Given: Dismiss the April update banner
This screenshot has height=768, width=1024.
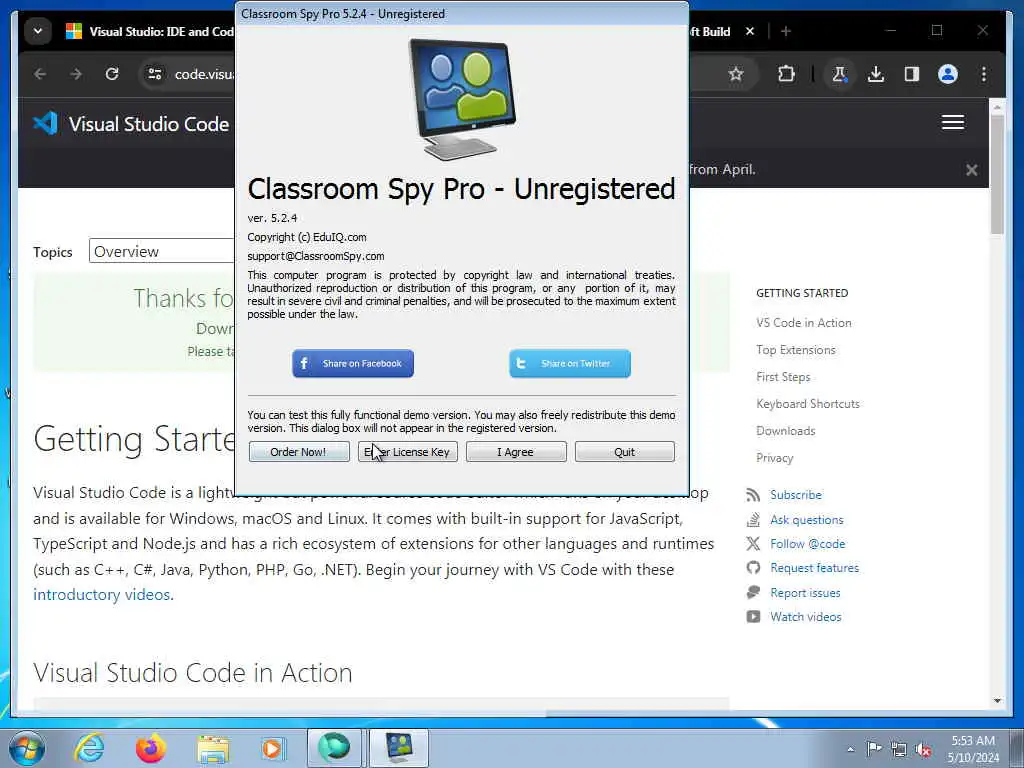Looking at the screenshot, I should [972, 170].
